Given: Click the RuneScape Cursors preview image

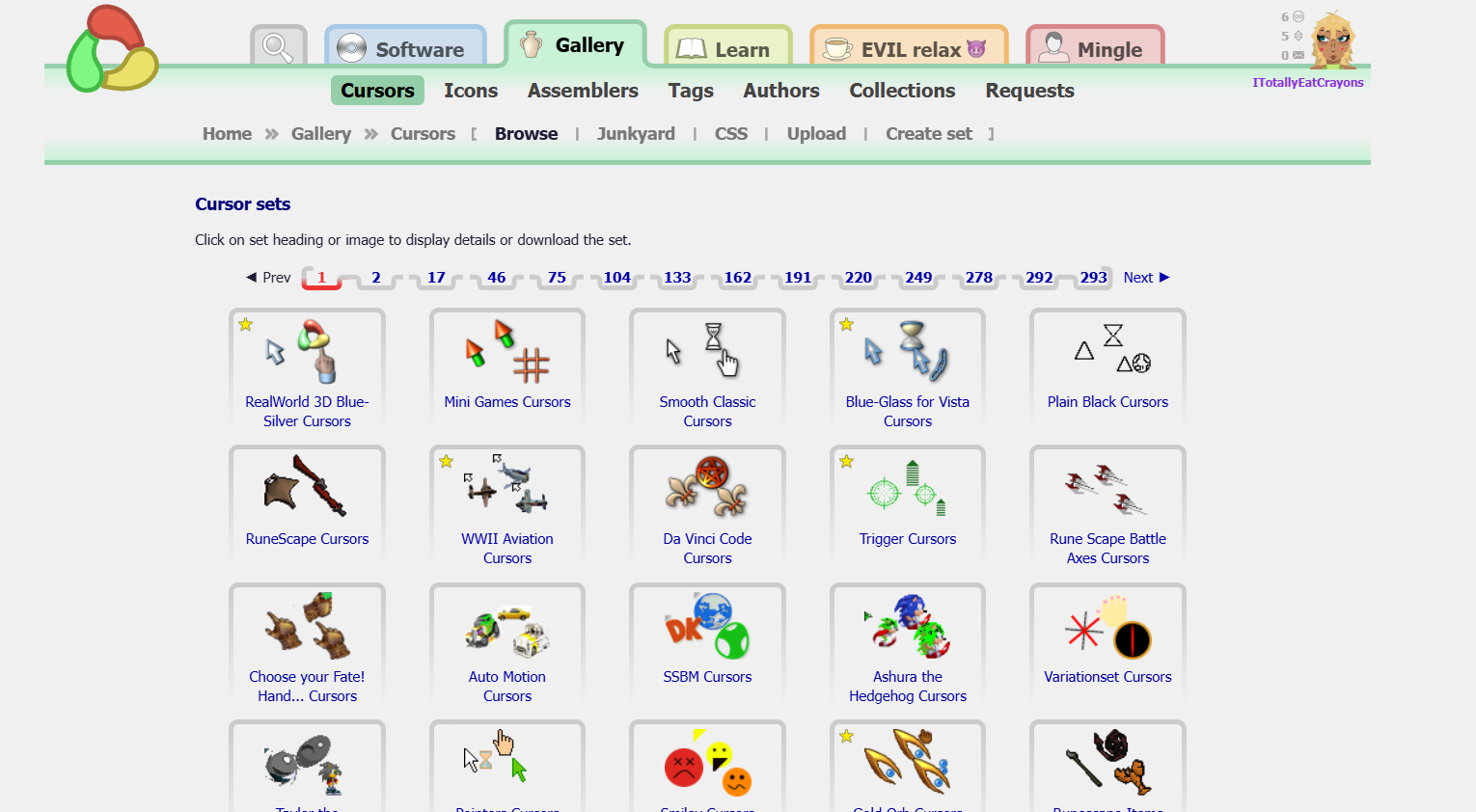Looking at the screenshot, I should [x=307, y=488].
